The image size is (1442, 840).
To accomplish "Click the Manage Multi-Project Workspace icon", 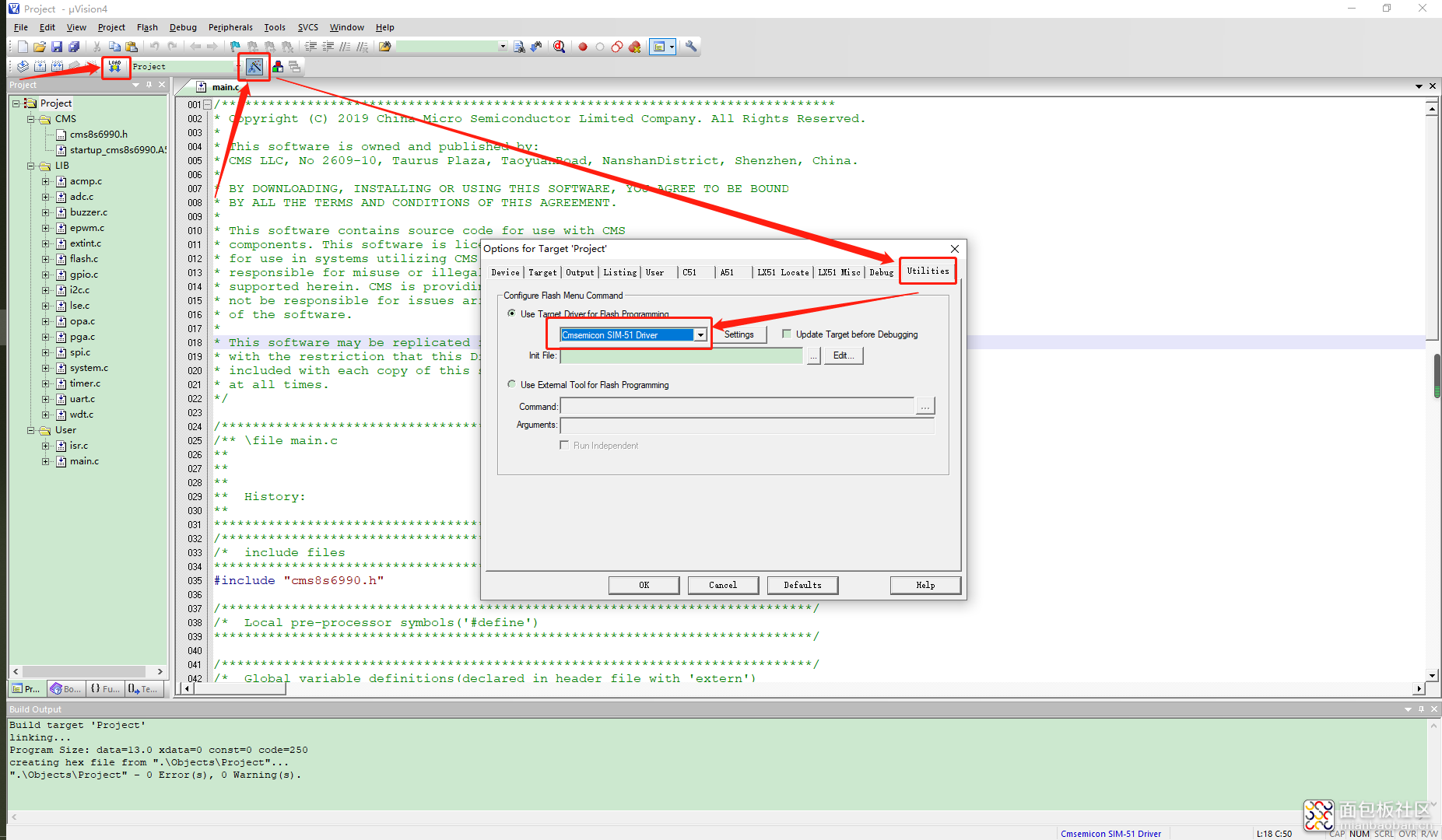I will pos(294,67).
